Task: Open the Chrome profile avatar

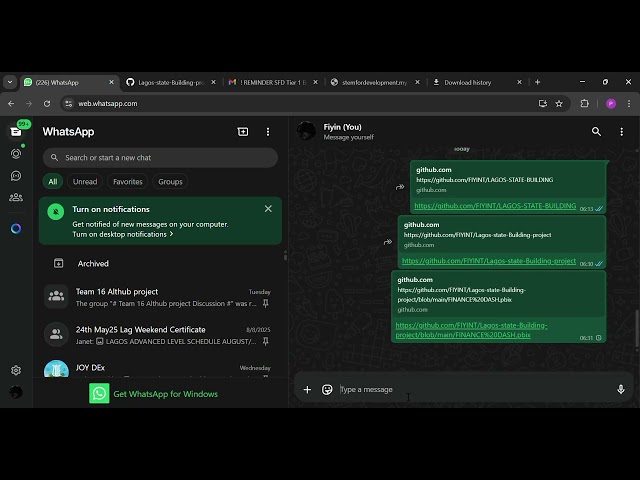Action: coord(611,104)
